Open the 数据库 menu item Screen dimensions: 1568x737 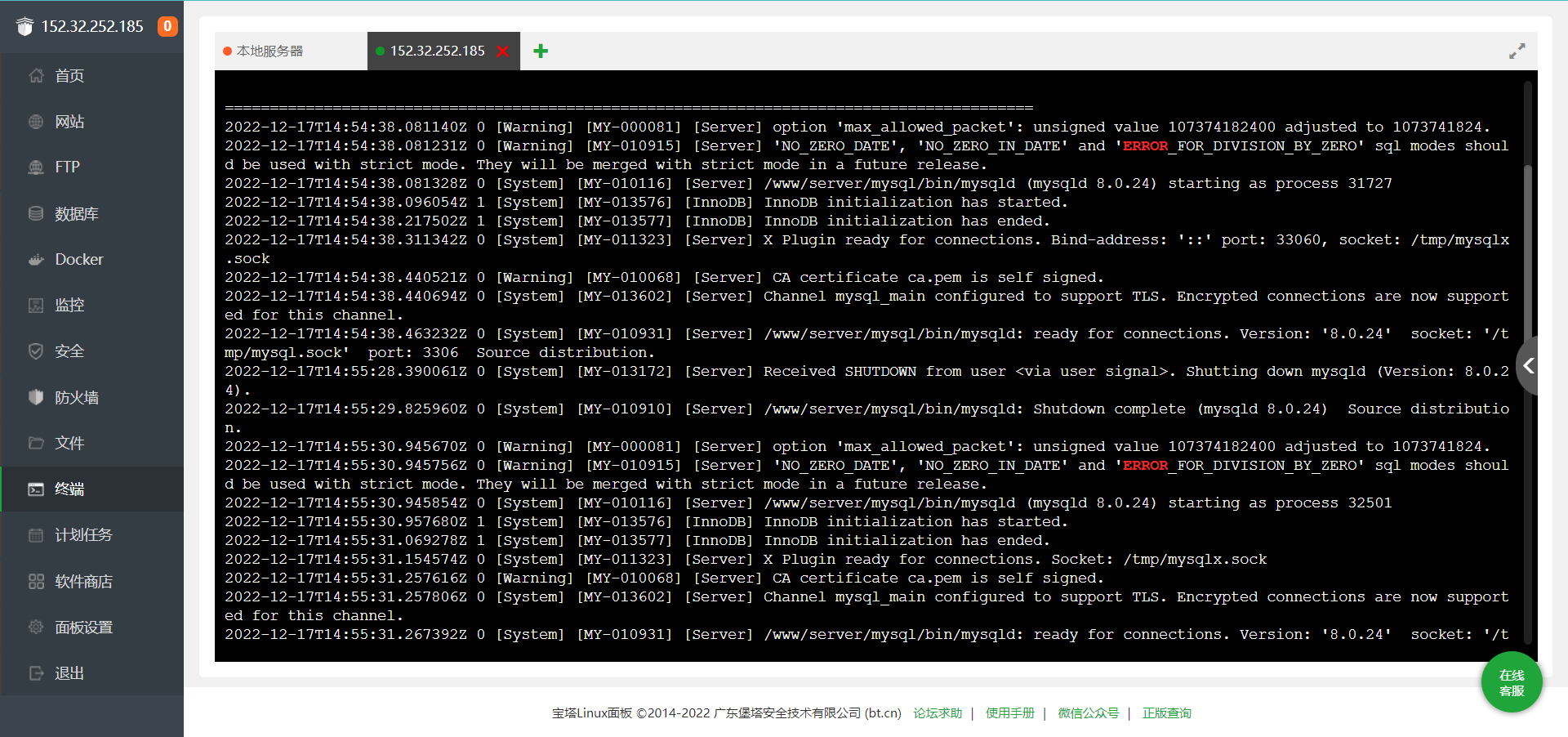tap(91, 213)
